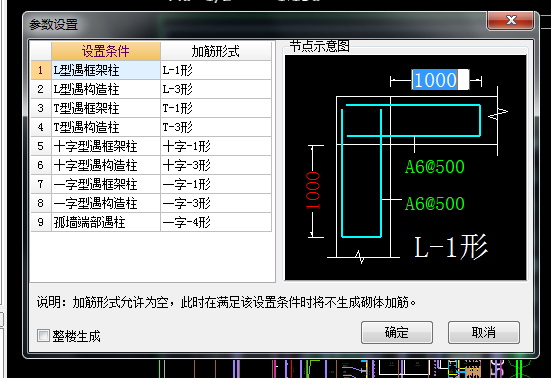Select cell 十字型遇框架柱
This screenshot has width=551, height=378.
106,146
